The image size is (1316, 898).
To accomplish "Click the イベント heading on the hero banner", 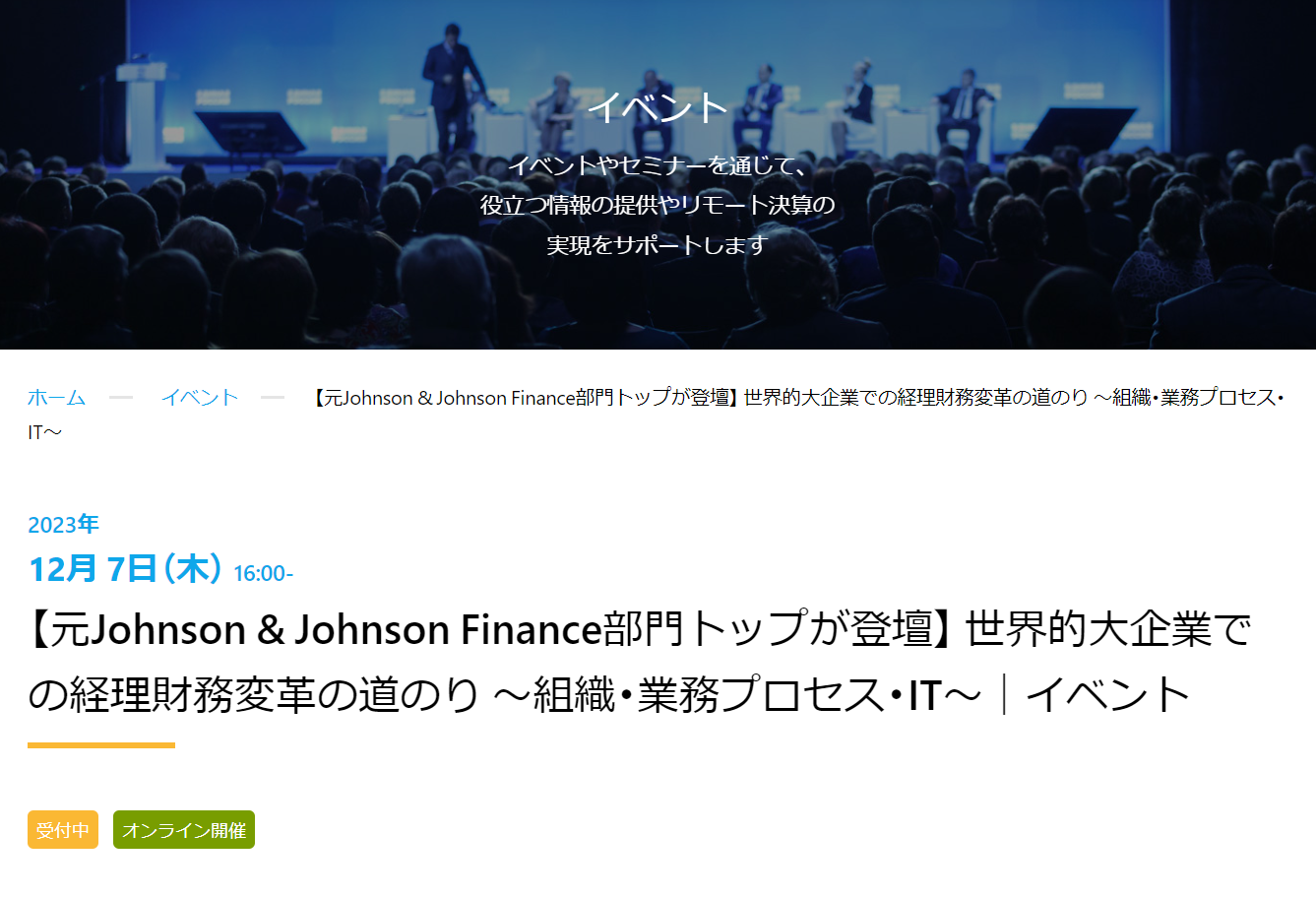I will 658,107.
